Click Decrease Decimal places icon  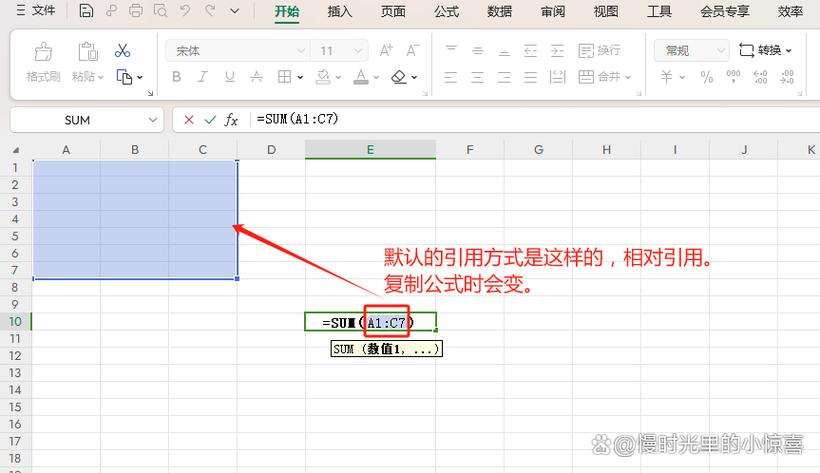click(x=787, y=77)
